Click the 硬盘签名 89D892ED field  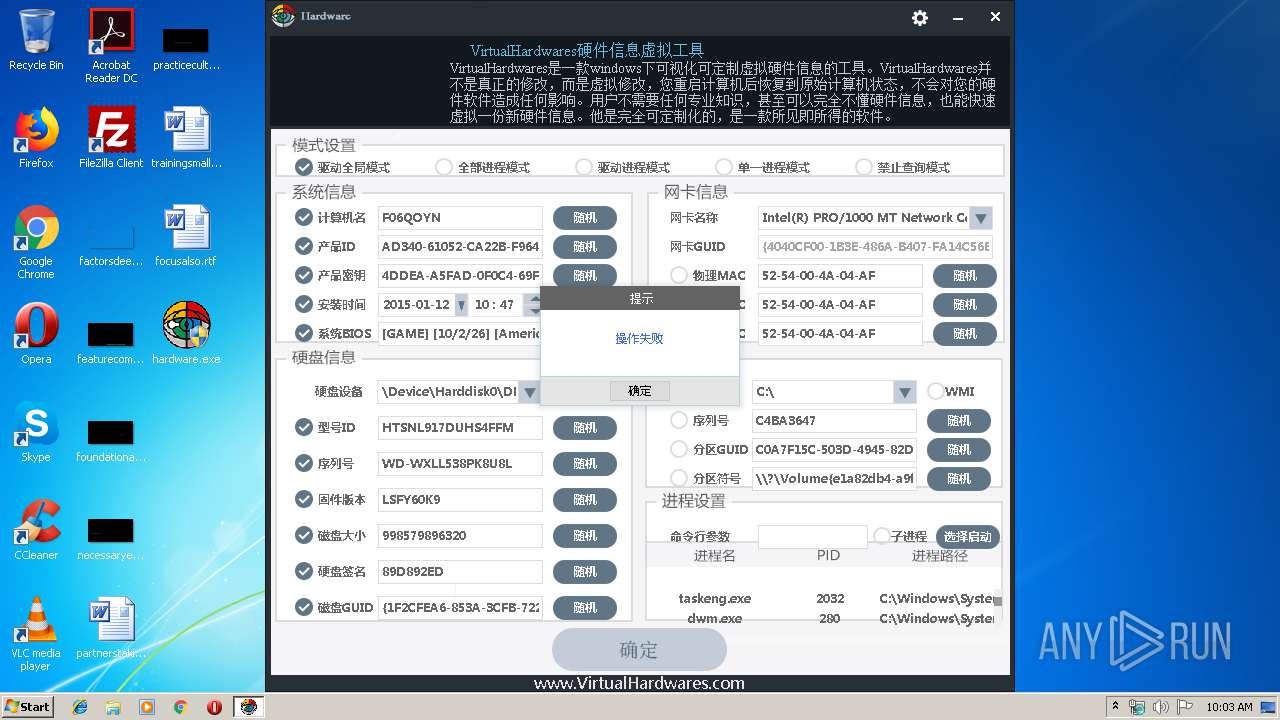[x=460, y=572]
